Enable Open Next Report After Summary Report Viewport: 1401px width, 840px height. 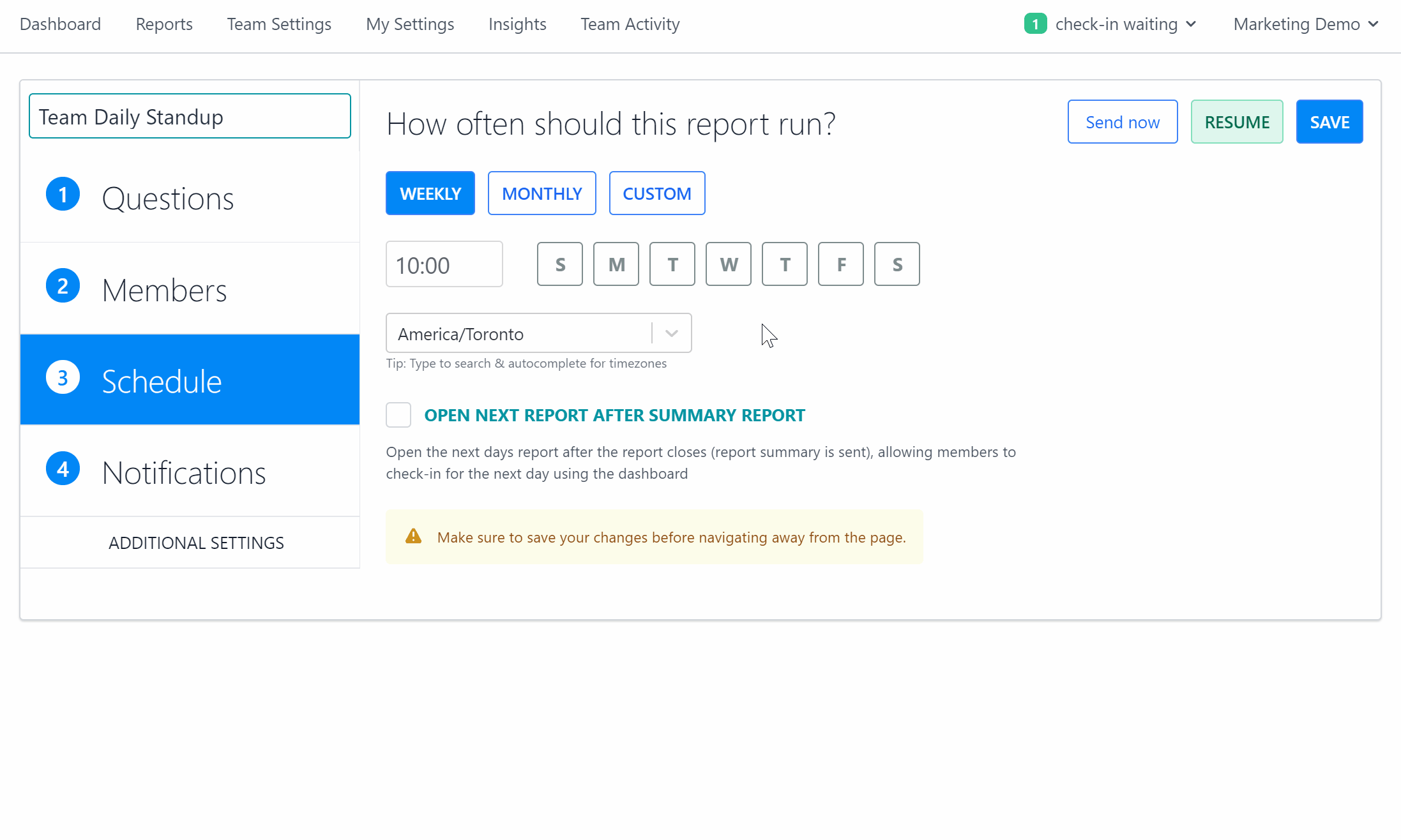pyautogui.click(x=398, y=414)
